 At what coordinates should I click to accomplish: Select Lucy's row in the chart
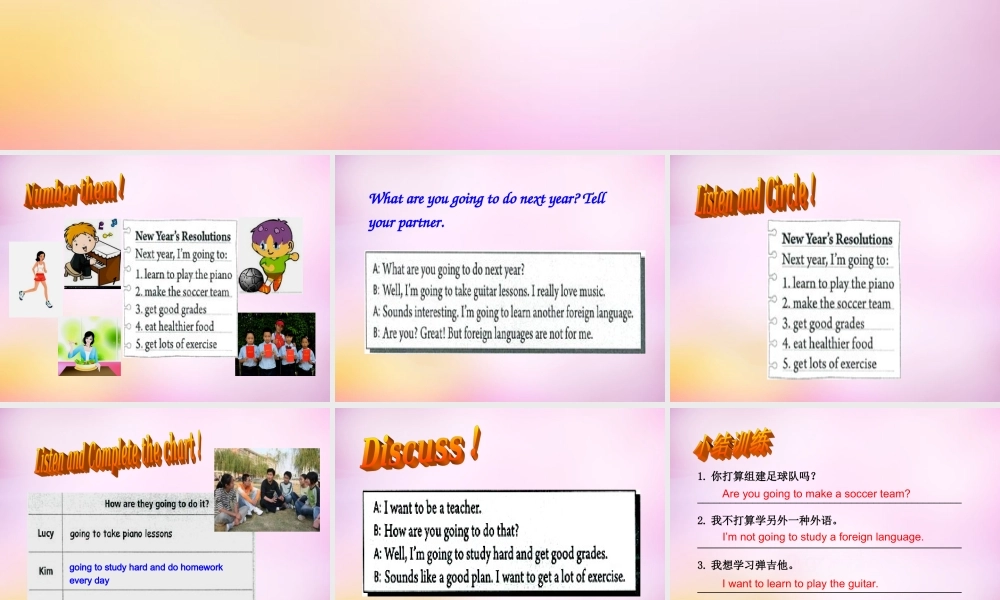tap(120, 533)
